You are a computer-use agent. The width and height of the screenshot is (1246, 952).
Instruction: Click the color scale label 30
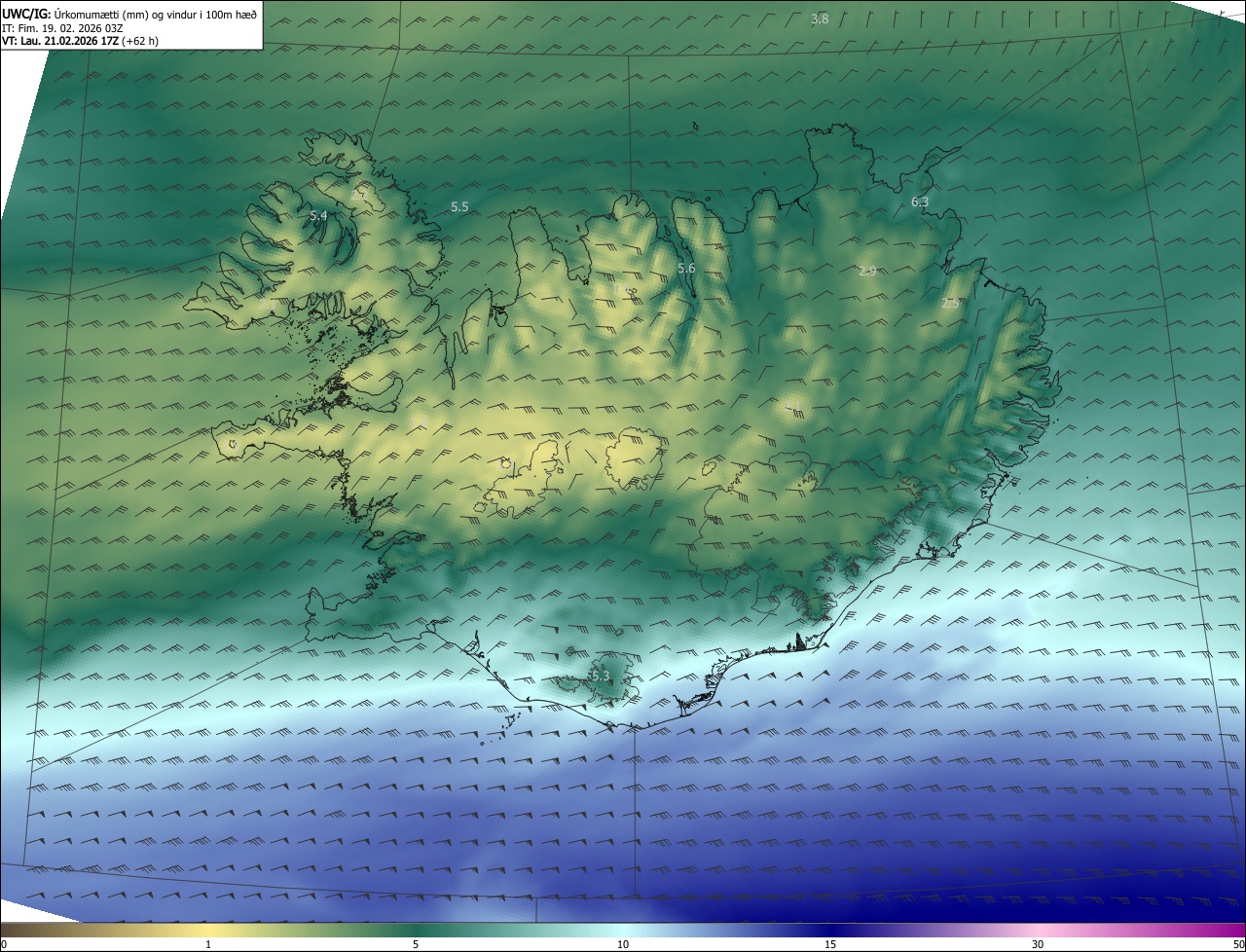pos(1038,944)
